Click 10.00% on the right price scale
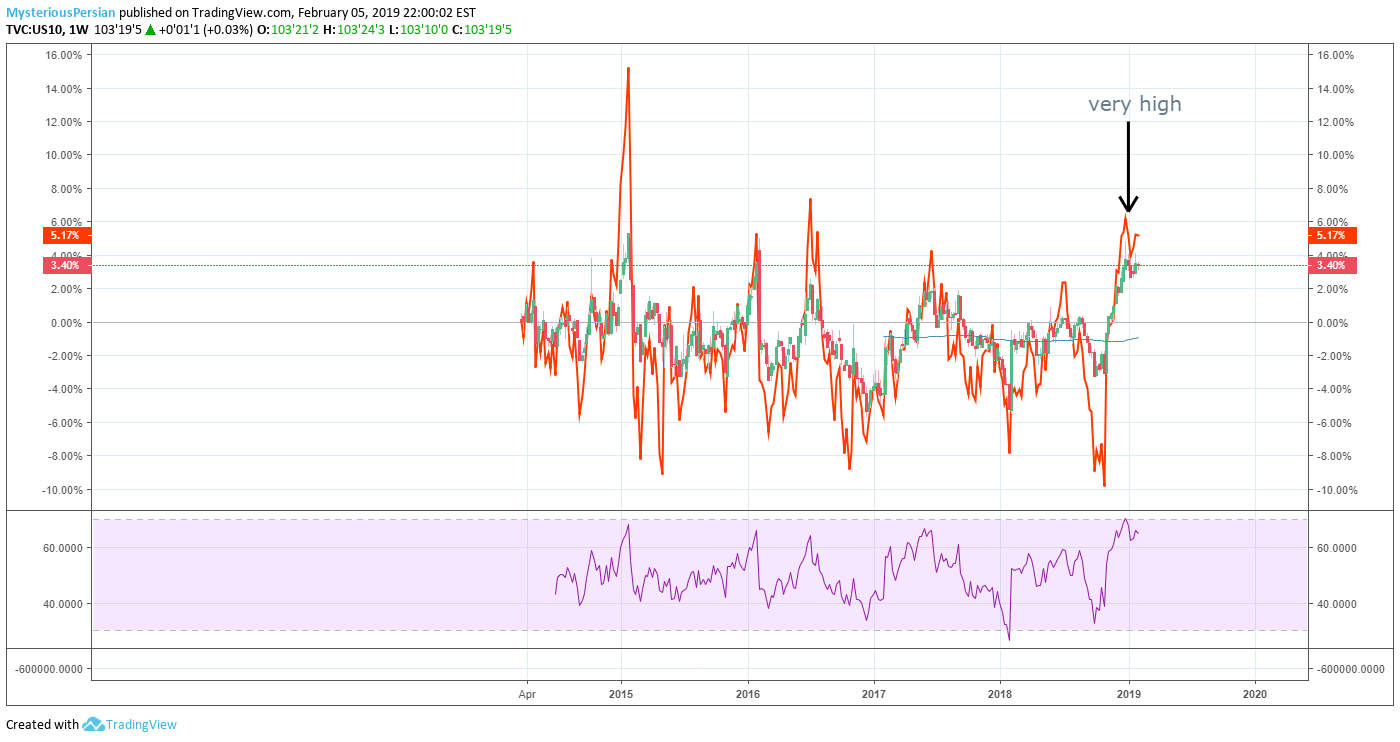 1336,155
